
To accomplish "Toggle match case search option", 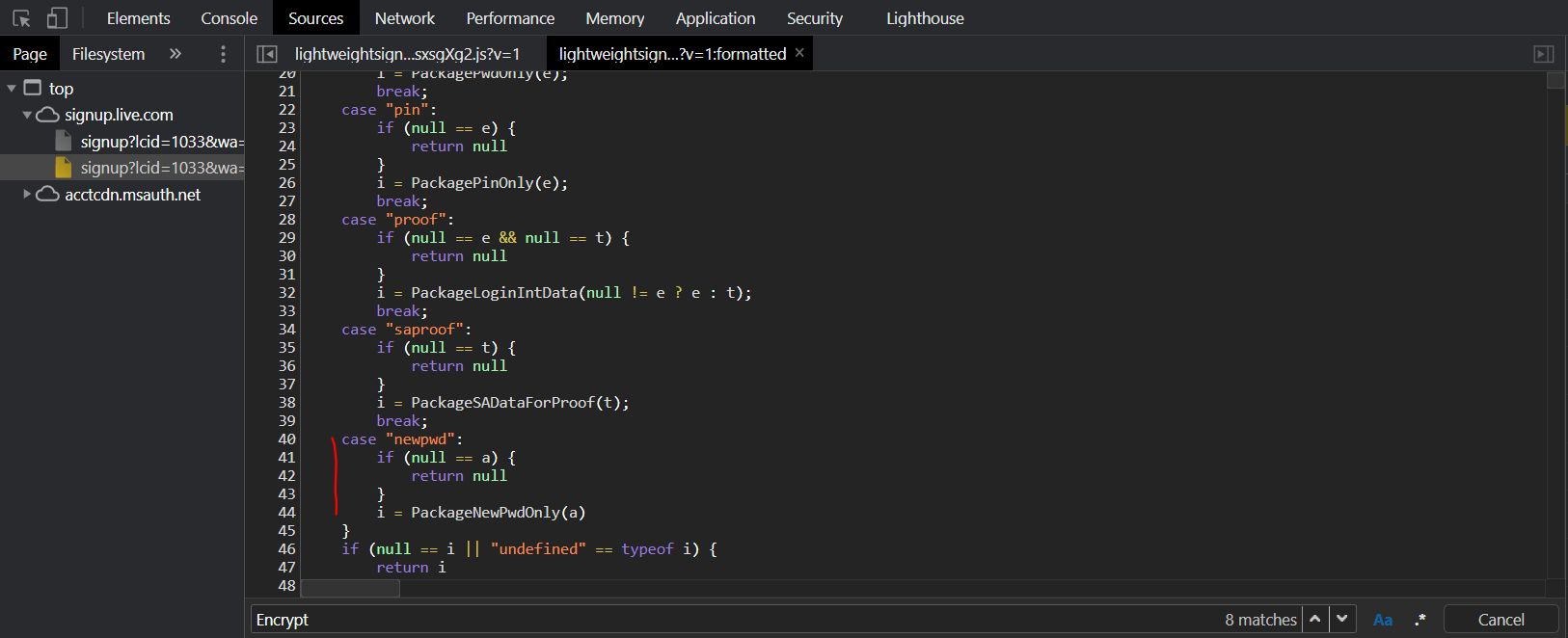I will (1382, 620).
